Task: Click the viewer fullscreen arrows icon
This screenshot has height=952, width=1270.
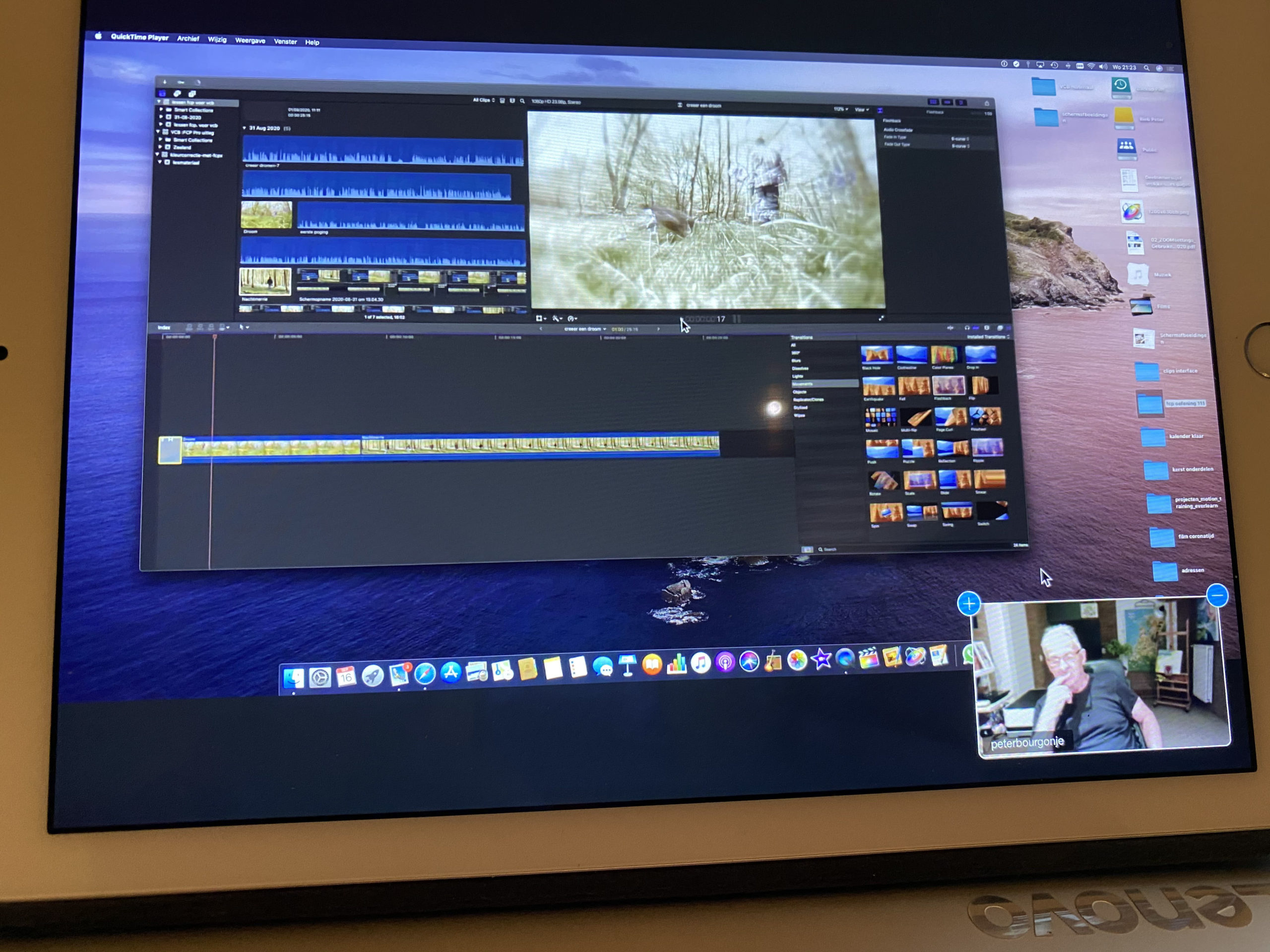Action: (881, 318)
